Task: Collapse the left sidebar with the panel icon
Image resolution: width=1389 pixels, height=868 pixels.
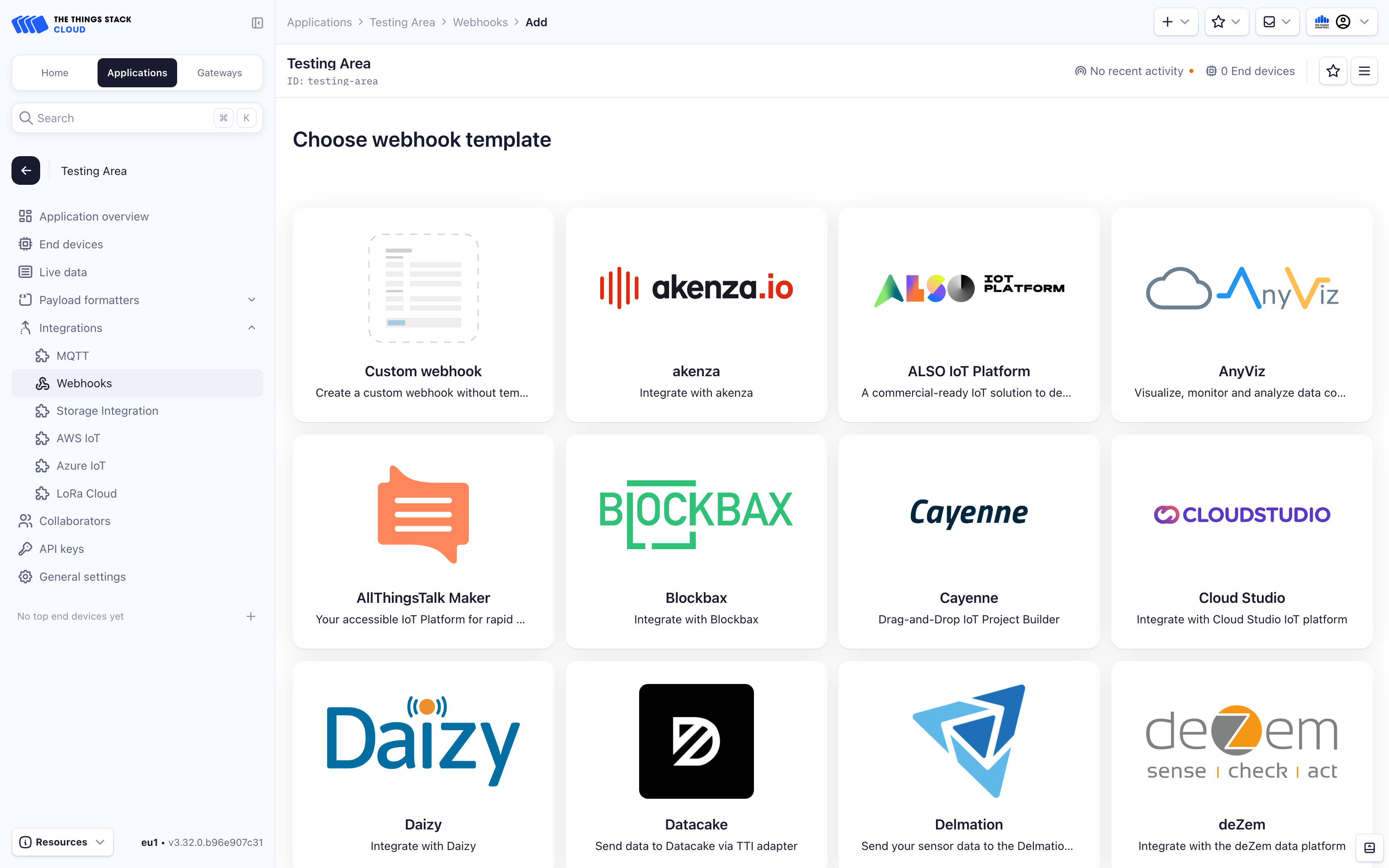Action: pyautogui.click(x=257, y=23)
